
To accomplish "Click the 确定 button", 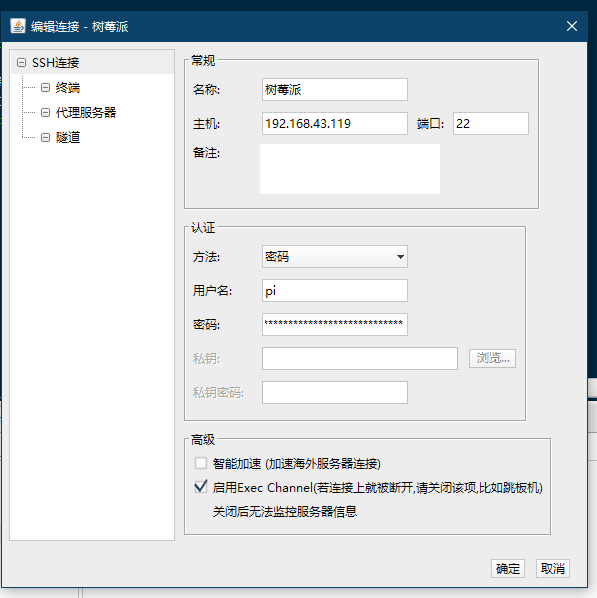I will [x=508, y=569].
